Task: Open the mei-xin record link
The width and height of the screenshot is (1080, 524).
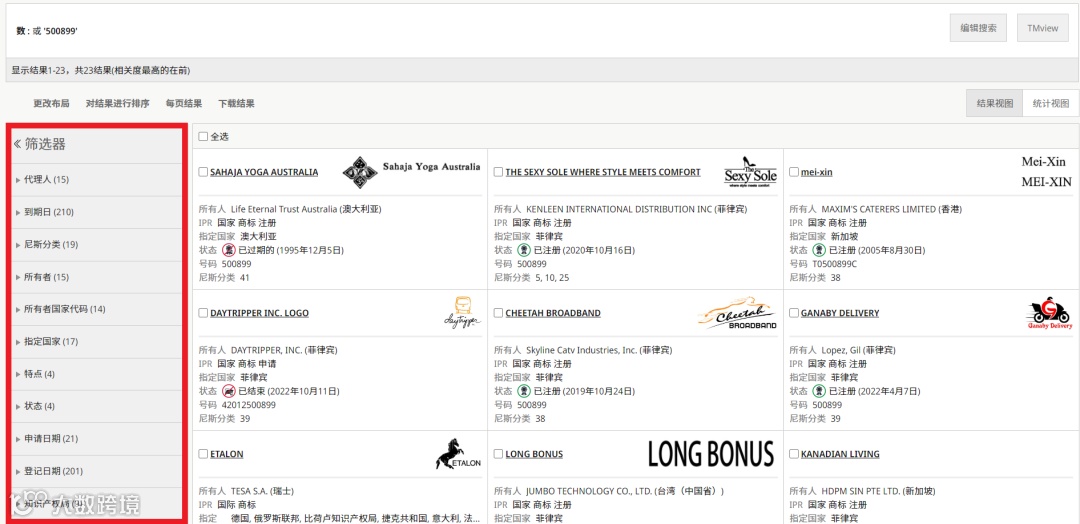Action: pos(816,172)
